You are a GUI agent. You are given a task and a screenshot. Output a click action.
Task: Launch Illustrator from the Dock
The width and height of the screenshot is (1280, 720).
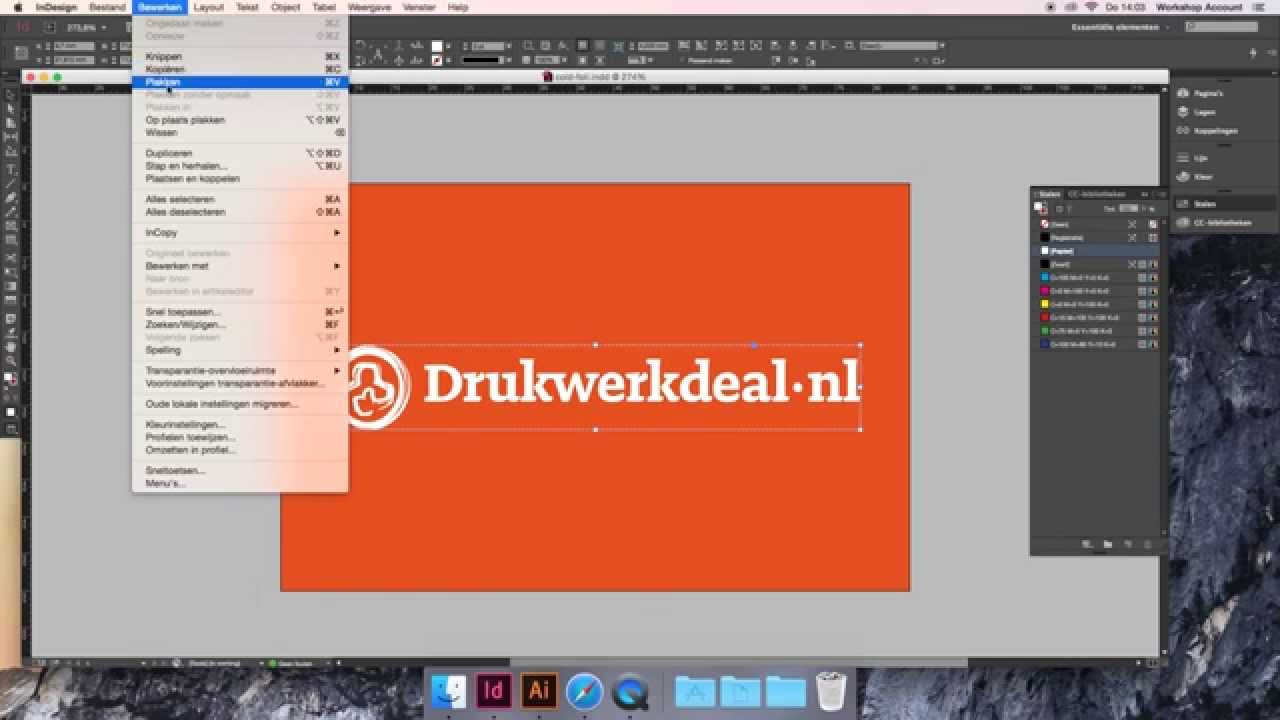539,691
